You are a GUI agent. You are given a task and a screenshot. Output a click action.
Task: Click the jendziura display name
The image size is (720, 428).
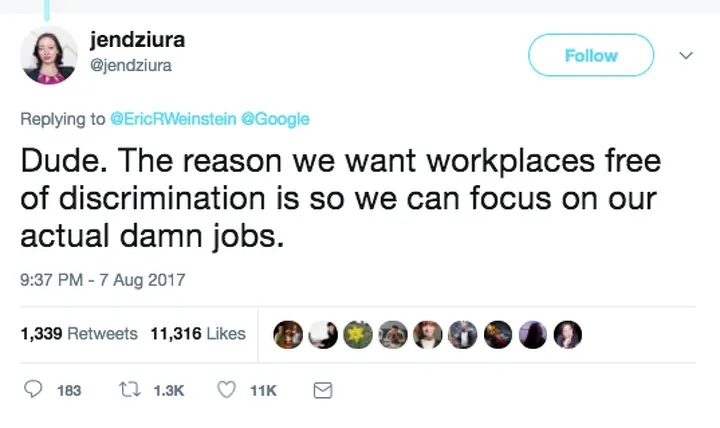pyautogui.click(x=137, y=41)
